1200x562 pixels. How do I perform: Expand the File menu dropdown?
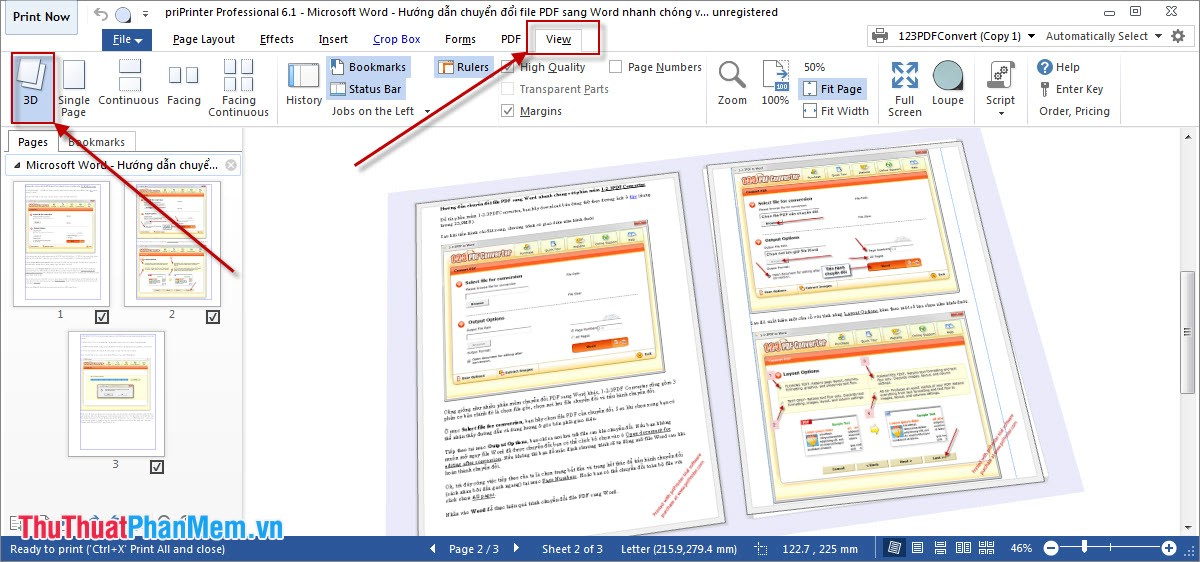tap(128, 40)
